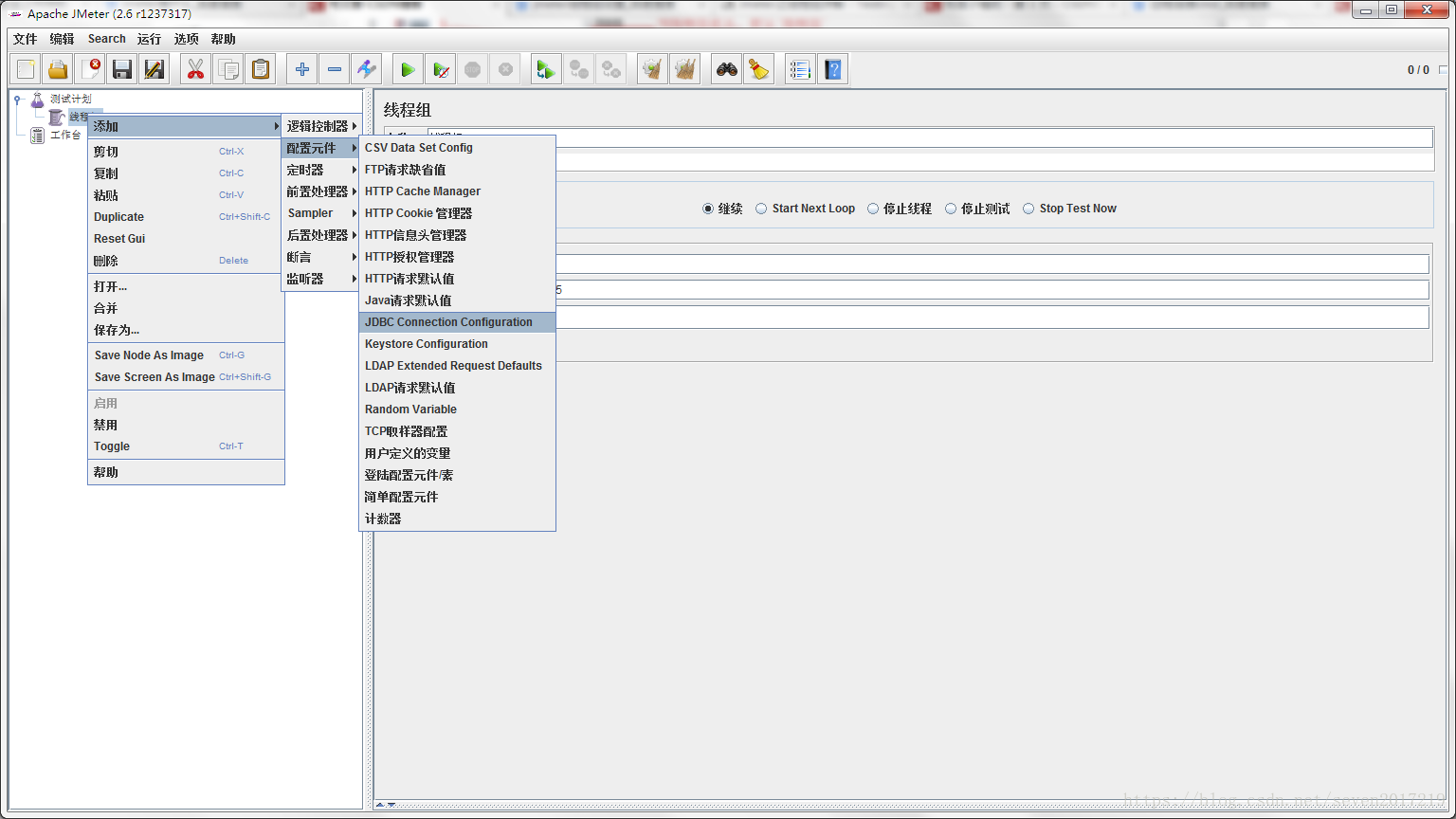Viewport: 1456px width, 819px height.
Task: Click Start no pauses icon
Action: (441, 69)
